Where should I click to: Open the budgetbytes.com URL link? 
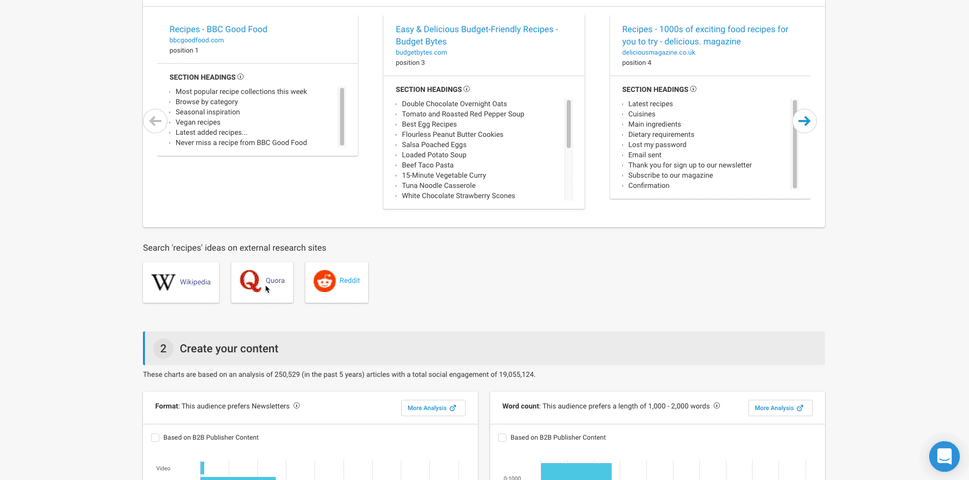pyautogui.click(x=421, y=52)
